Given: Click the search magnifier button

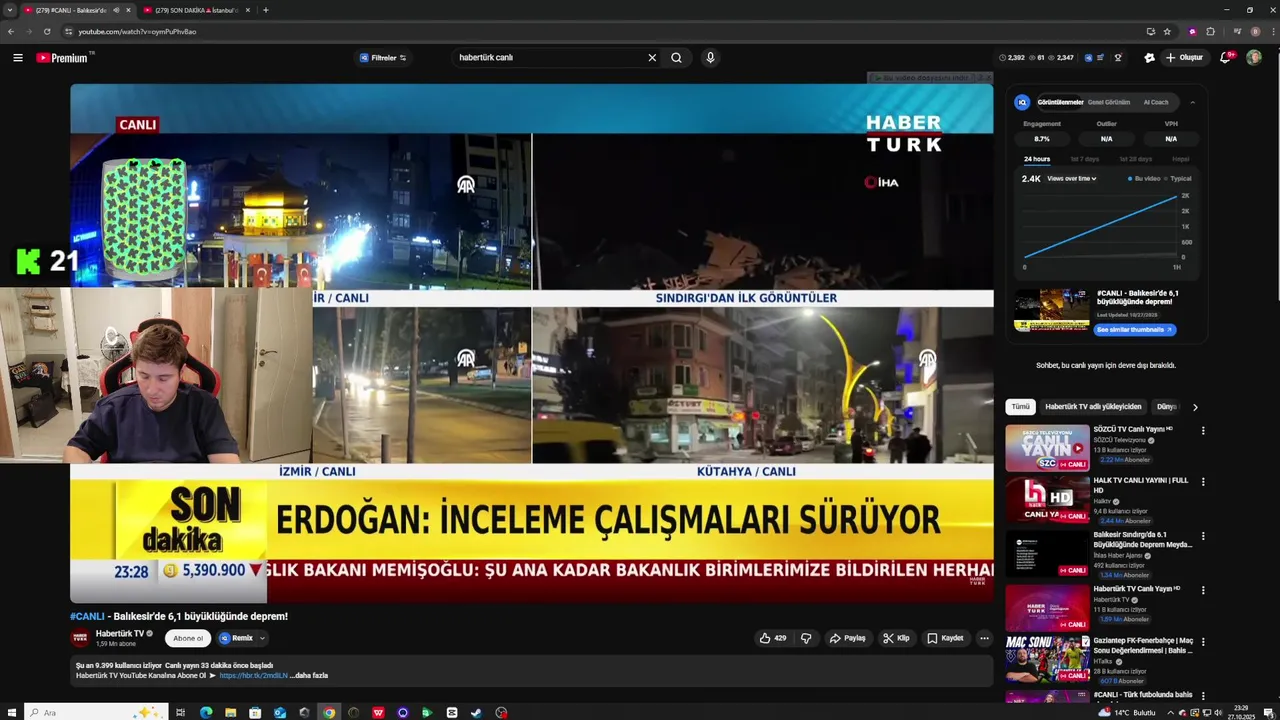Looking at the screenshot, I should tap(676, 58).
